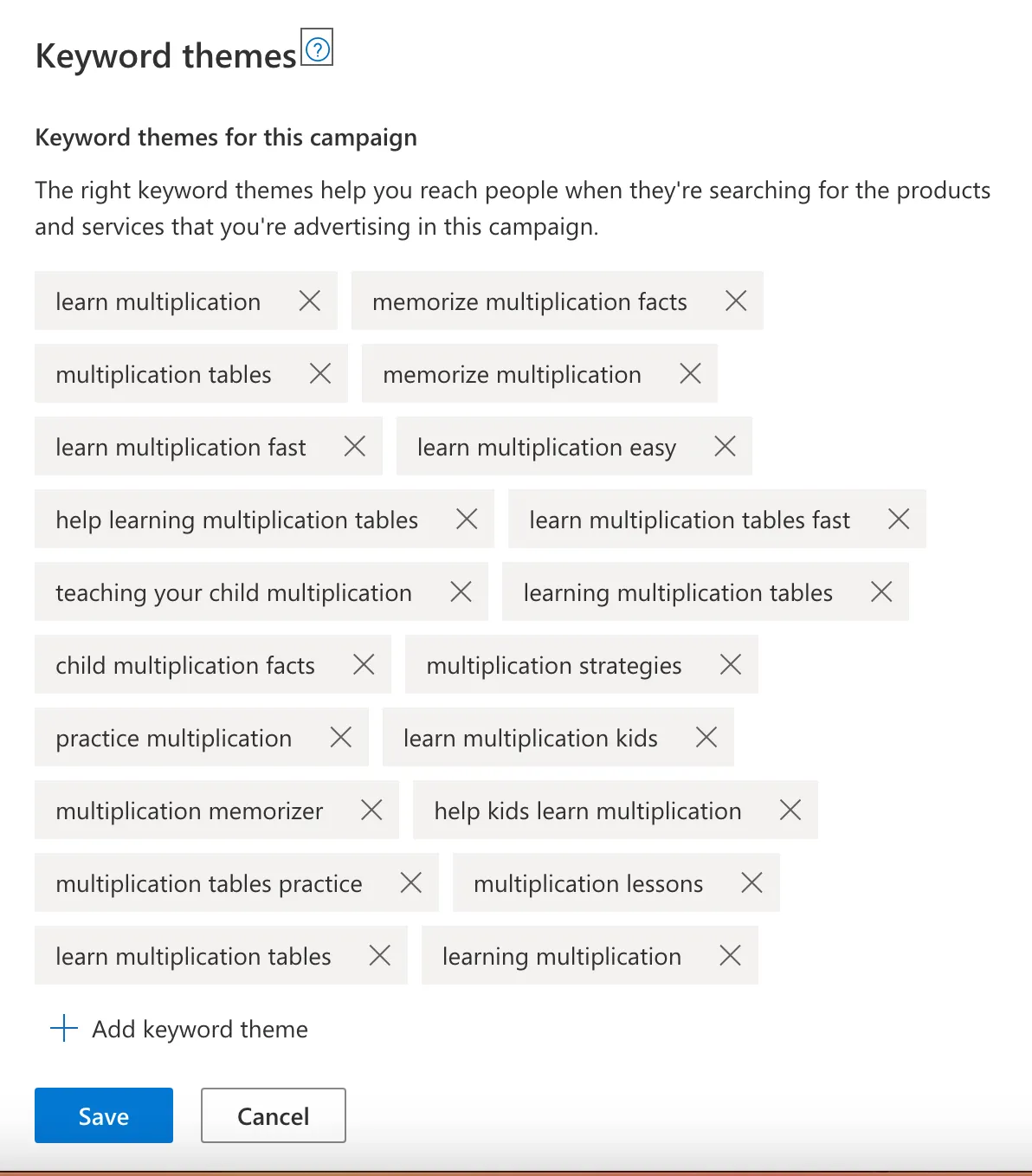Remove 'learn multiplication tables fast' theme
This screenshot has width=1032, height=1176.
[899, 519]
